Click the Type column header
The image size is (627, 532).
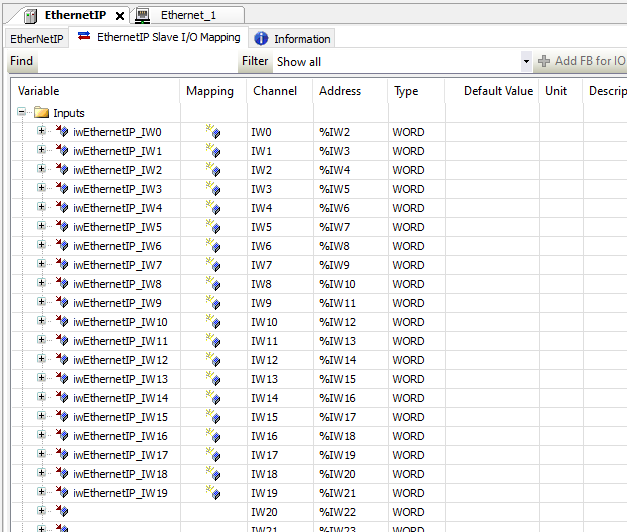(416, 91)
